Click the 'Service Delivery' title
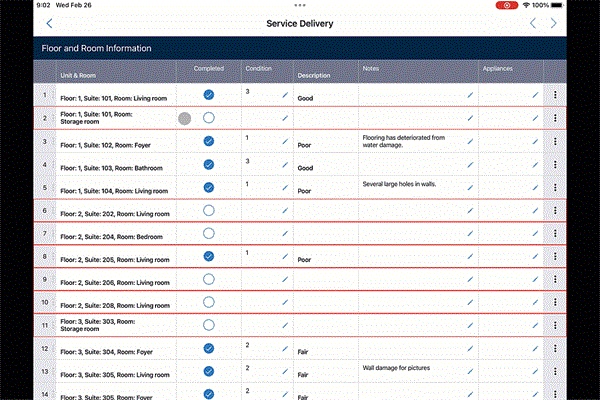This screenshot has width=600, height=400. pyautogui.click(x=300, y=23)
